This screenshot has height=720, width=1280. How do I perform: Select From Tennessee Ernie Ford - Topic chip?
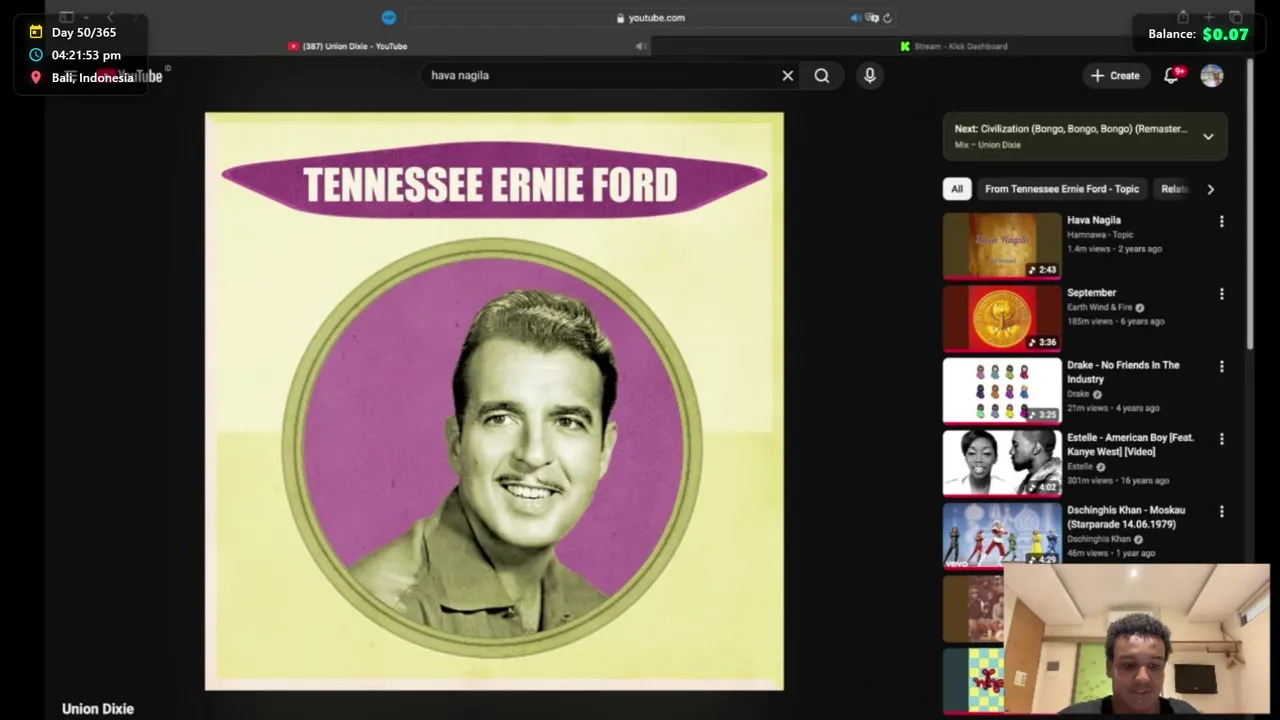[1062, 189]
